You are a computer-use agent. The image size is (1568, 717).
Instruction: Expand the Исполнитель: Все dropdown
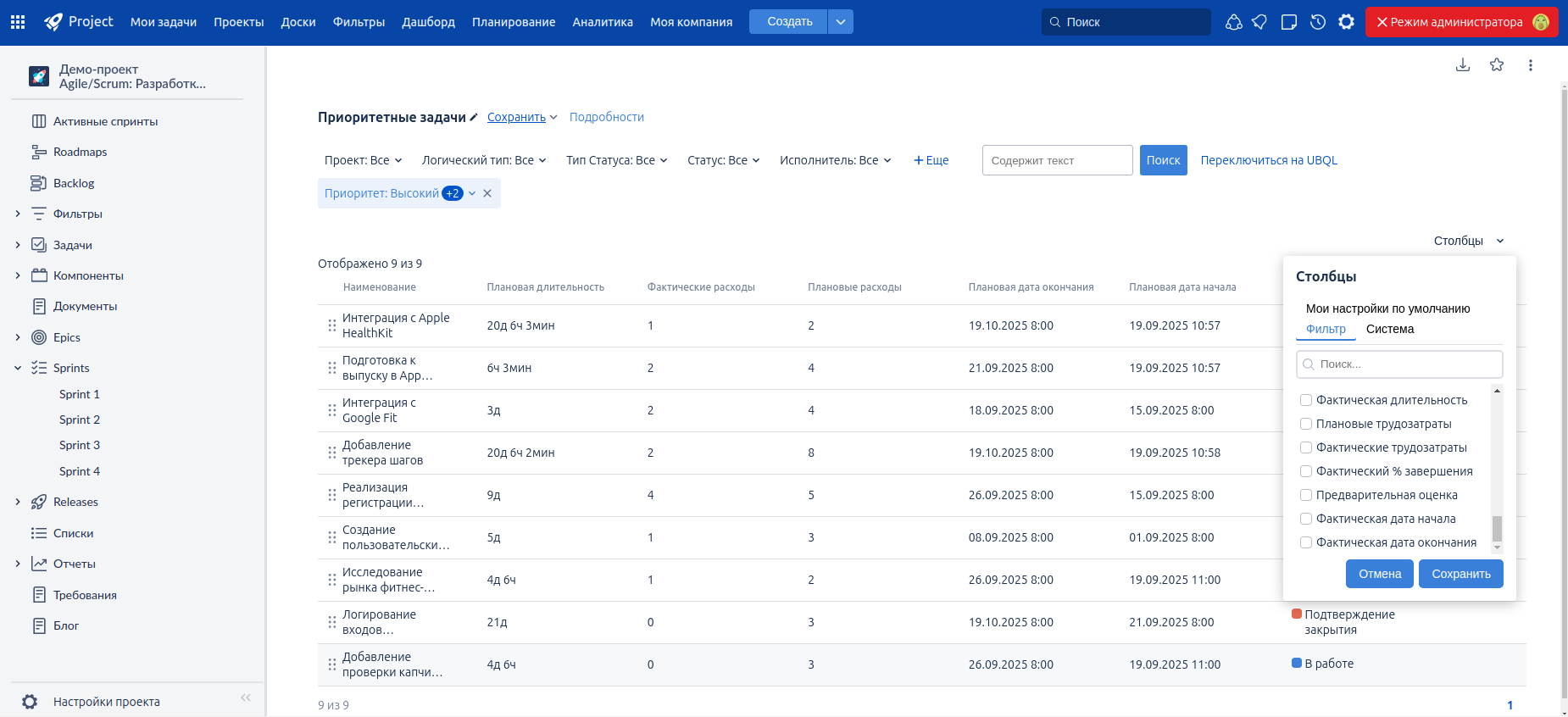[x=835, y=160]
